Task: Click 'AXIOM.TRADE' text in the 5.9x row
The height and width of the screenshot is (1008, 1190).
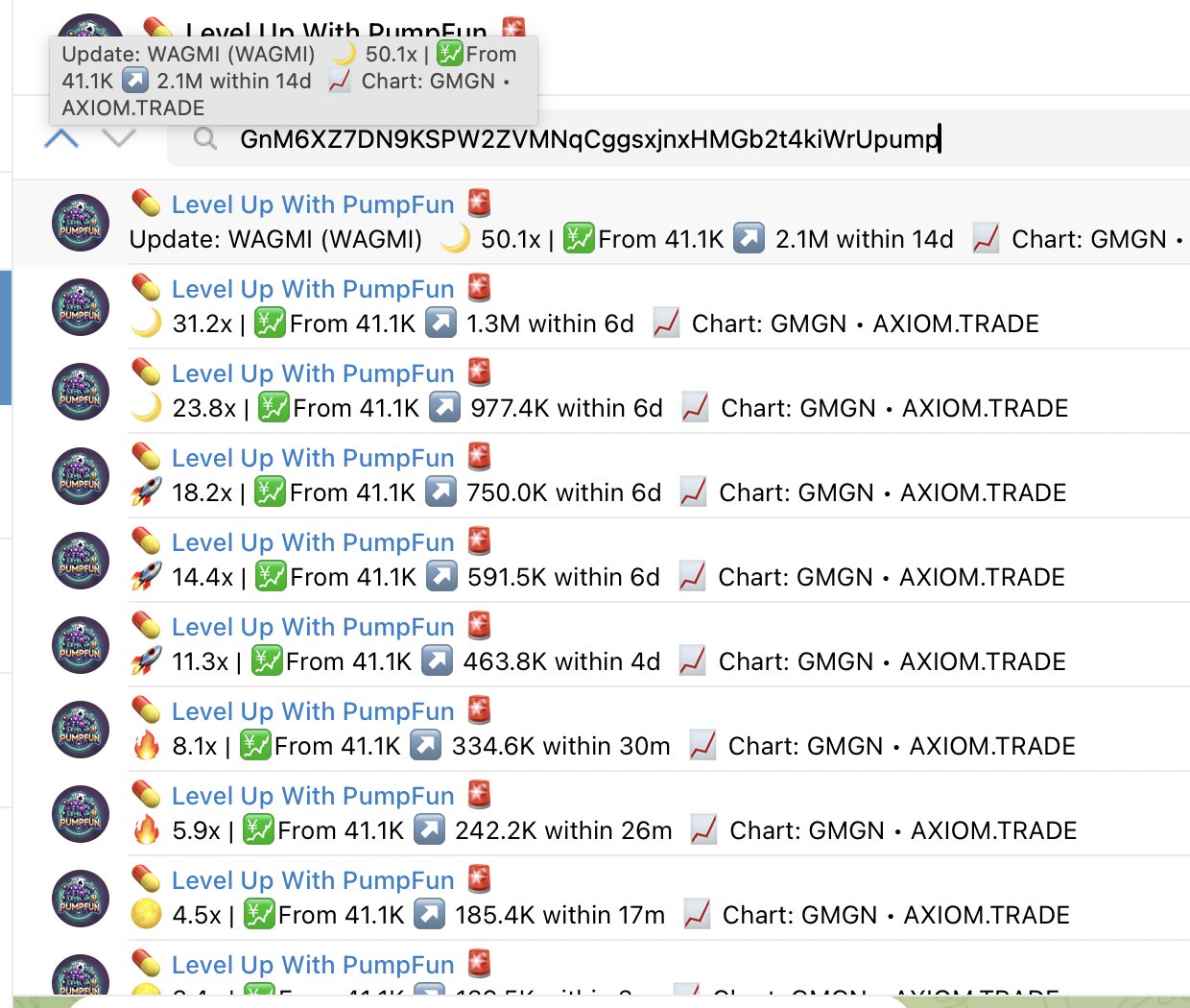Action: click(993, 830)
